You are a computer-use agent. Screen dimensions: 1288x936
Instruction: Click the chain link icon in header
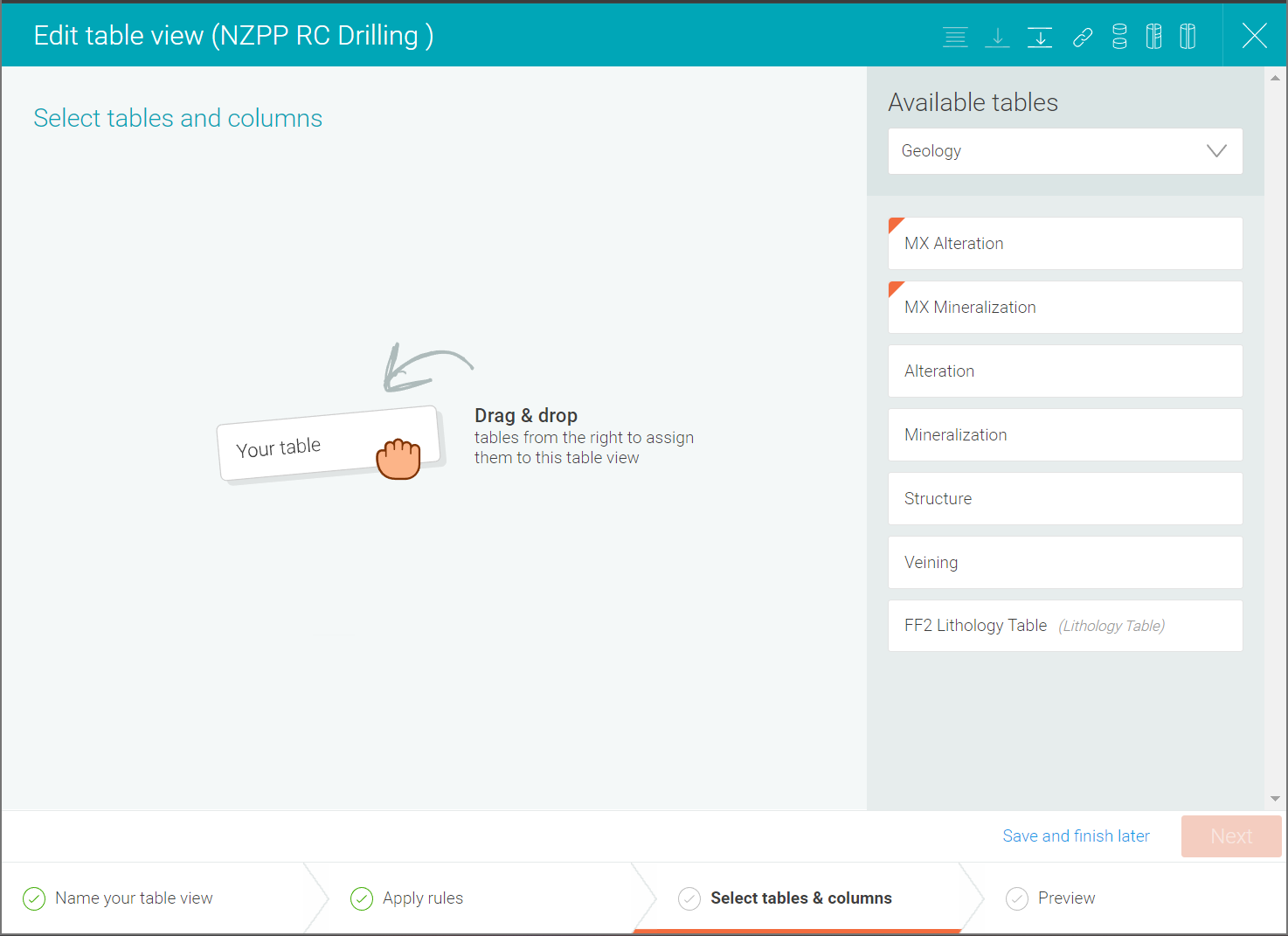(x=1083, y=37)
